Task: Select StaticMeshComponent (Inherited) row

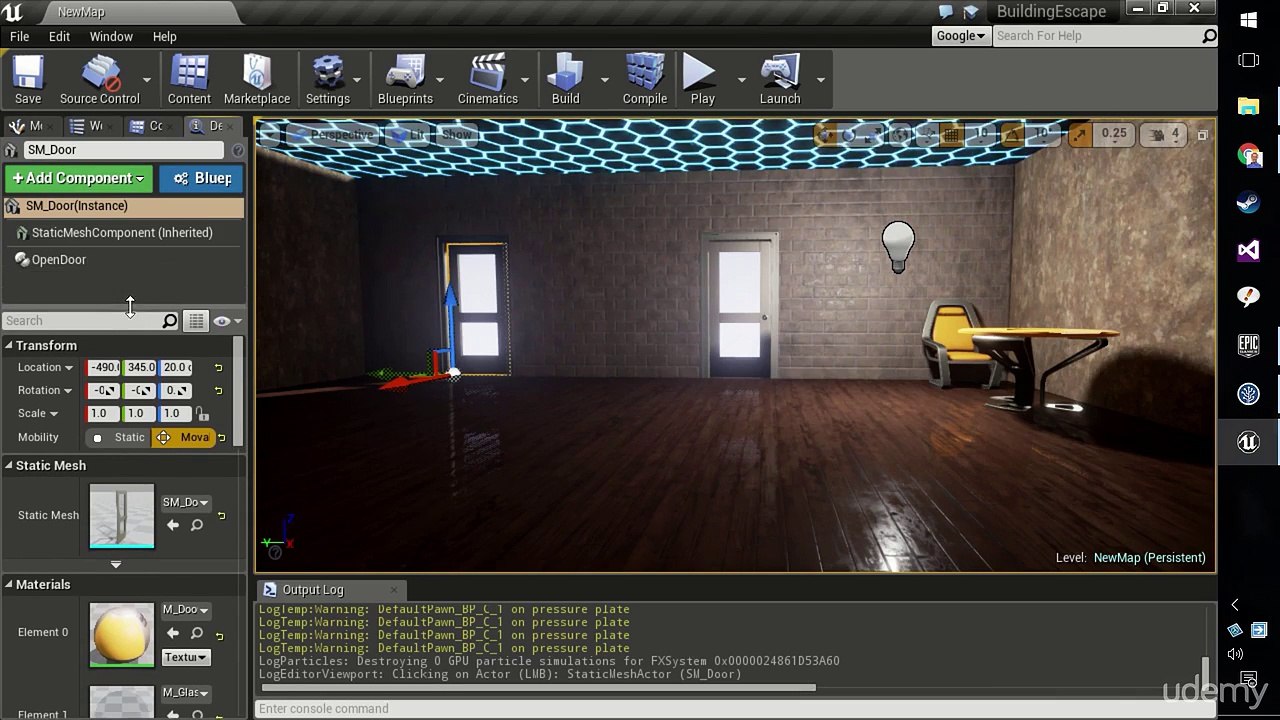Action: coord(122,233)
